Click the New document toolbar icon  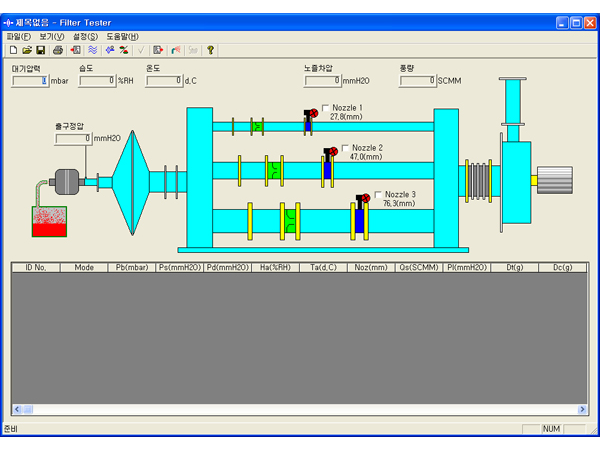13,49
